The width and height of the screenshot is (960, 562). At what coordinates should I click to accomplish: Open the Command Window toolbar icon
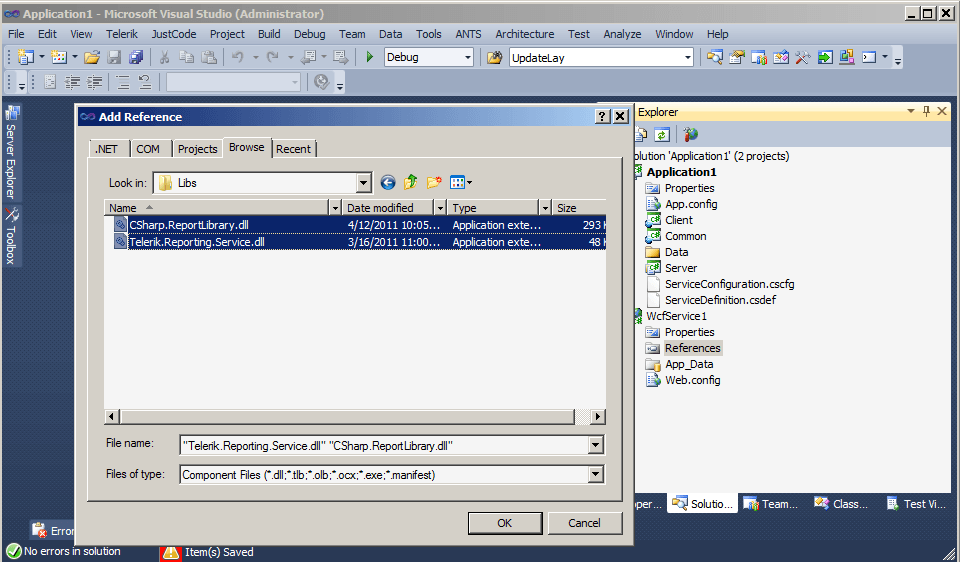869,58
